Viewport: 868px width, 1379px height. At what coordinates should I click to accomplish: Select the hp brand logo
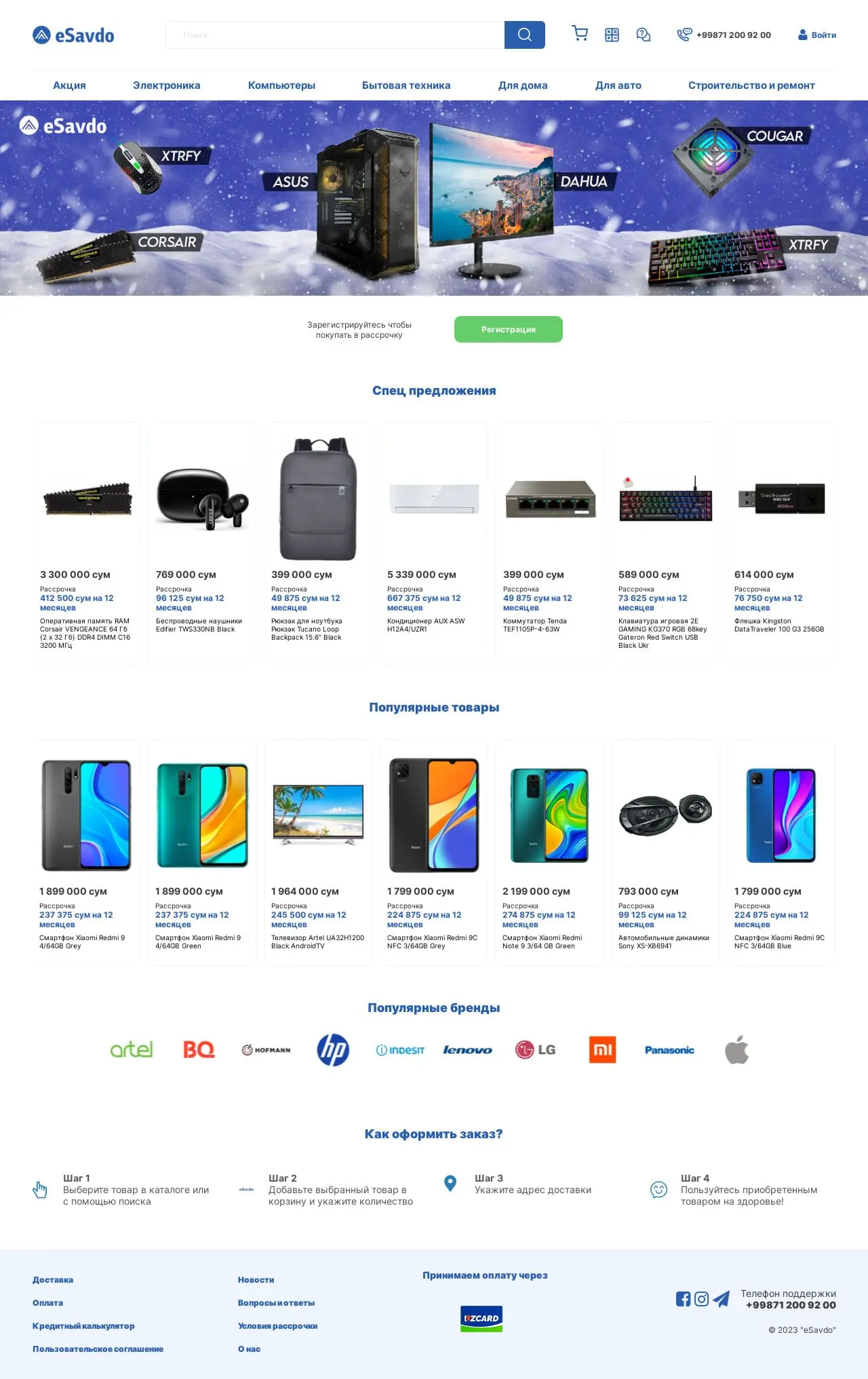pos(333,1050)
